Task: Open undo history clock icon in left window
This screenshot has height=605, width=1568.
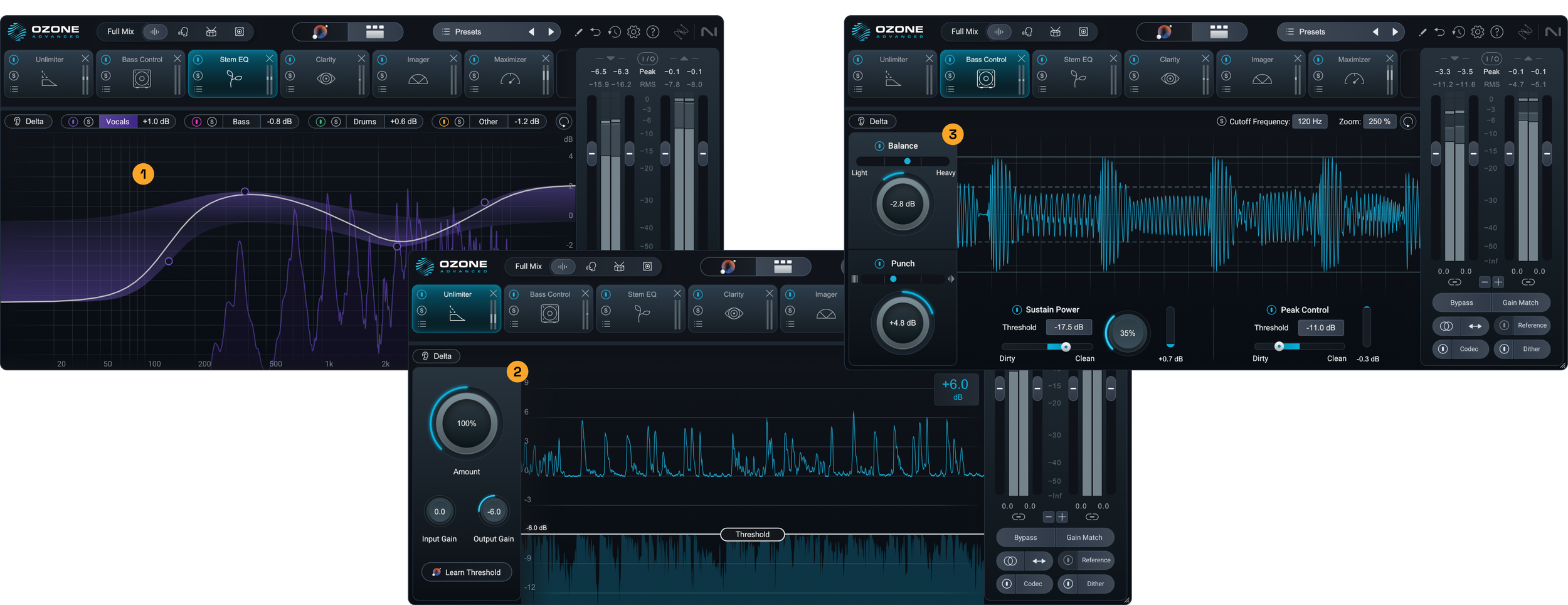Action: tap(614, 31)
